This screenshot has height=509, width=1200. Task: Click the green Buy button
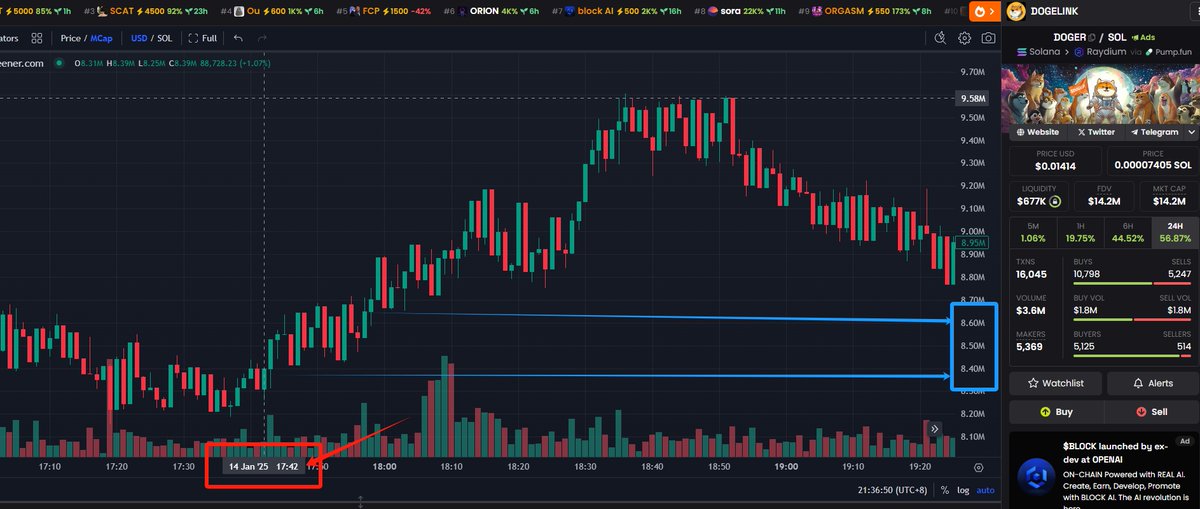click(1055, 411)
